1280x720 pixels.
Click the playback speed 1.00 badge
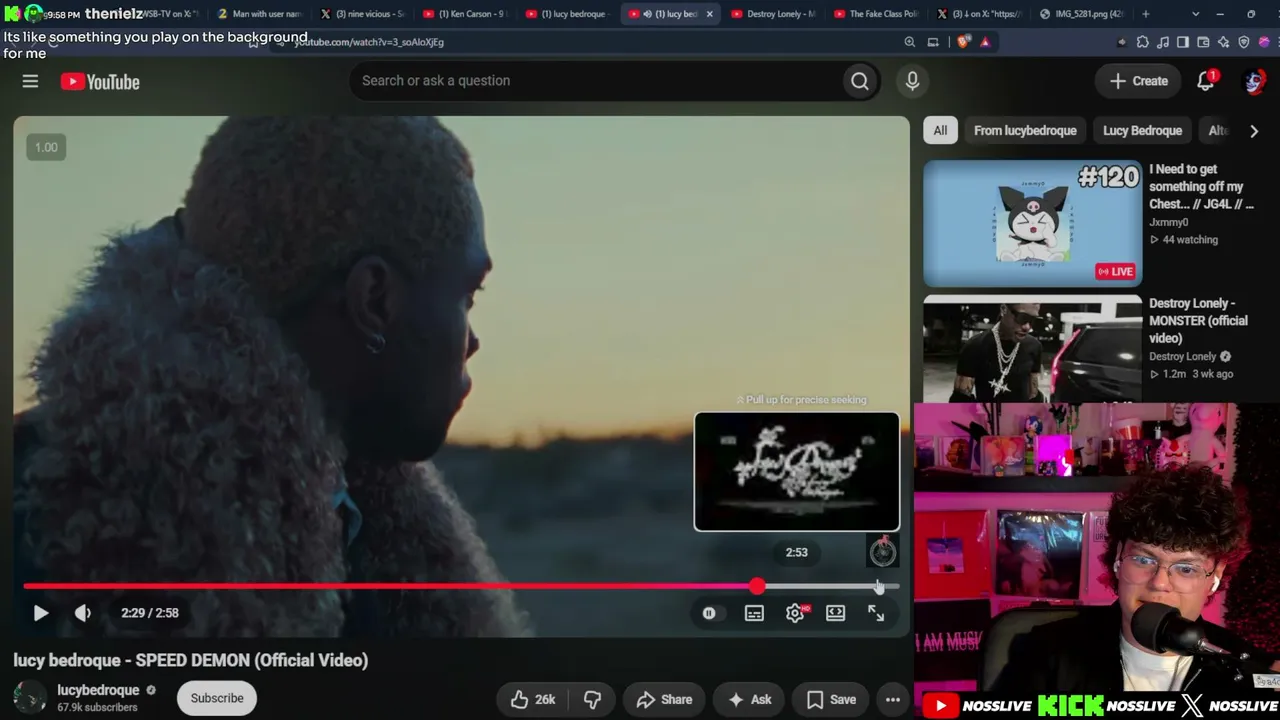point(46,147)
